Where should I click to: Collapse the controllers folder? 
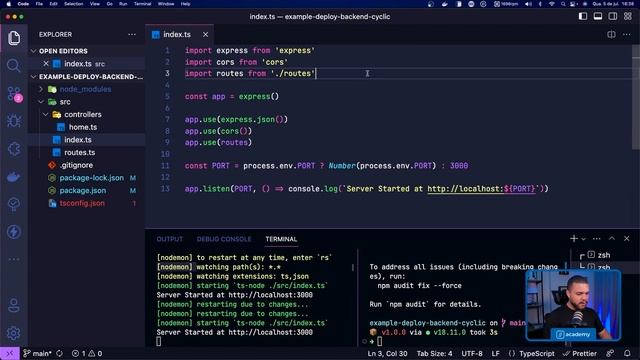click(82, 114)
